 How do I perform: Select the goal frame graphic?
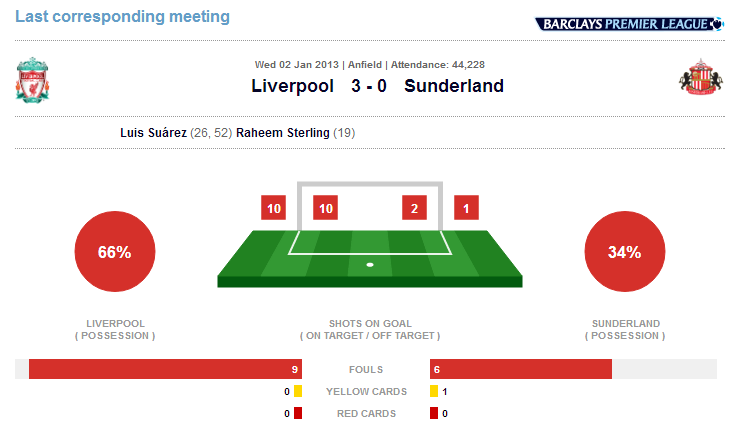370,206
